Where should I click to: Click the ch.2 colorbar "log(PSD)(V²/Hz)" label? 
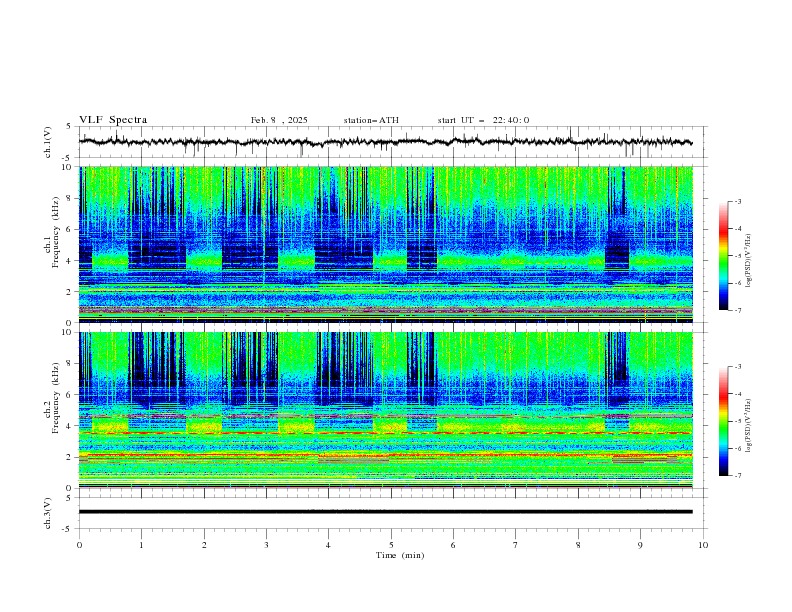pos(748,426)
